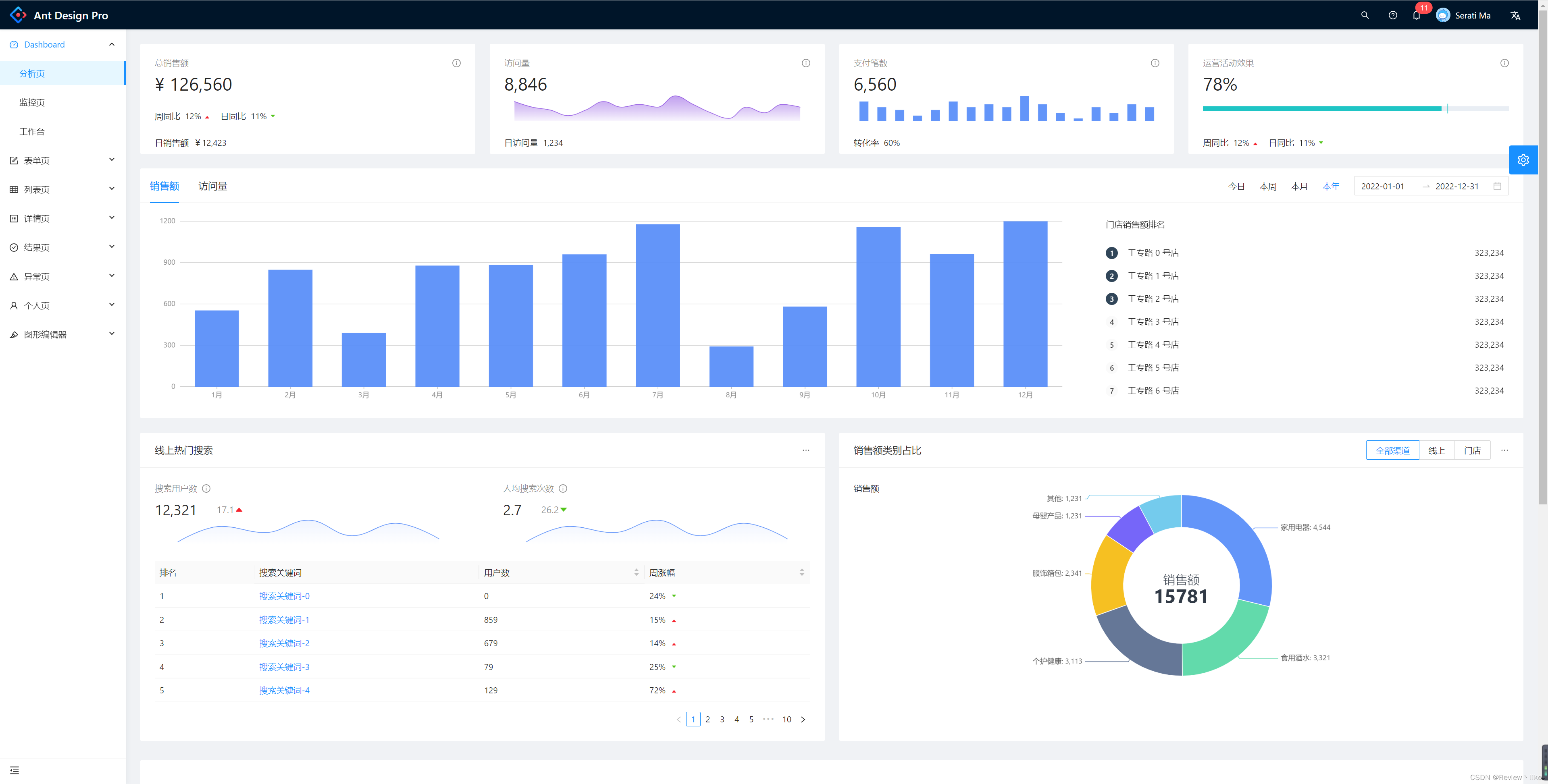The height and width of the screenshot is (784, 1548).
Task: Expand the 异常页 menu
Action: [63, 276]
